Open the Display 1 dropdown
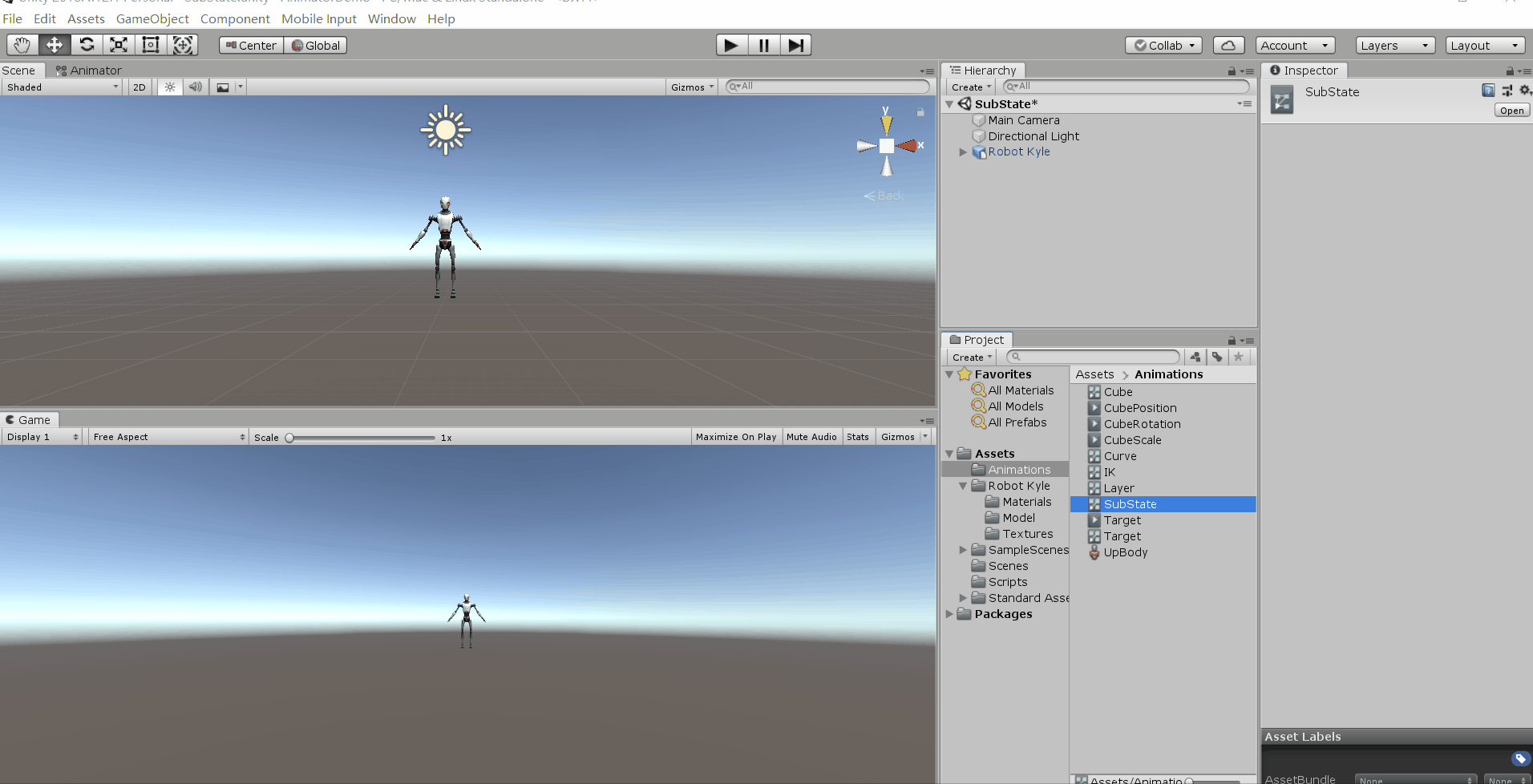The width and height of the screenshot is (1533, 784). click(x=42, y=437)
